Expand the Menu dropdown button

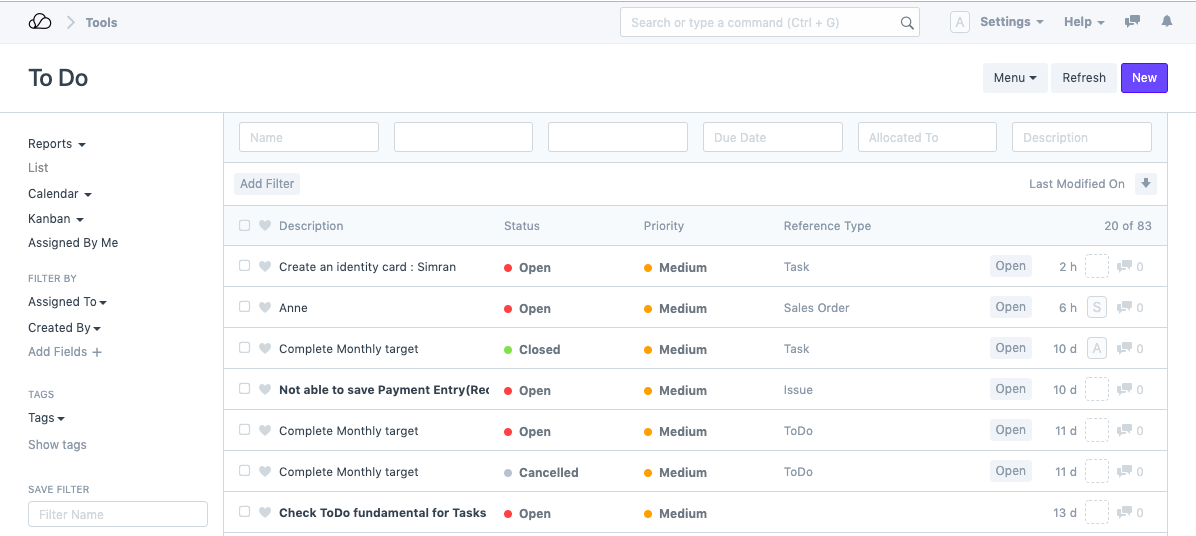click(x=1014, y=78)
